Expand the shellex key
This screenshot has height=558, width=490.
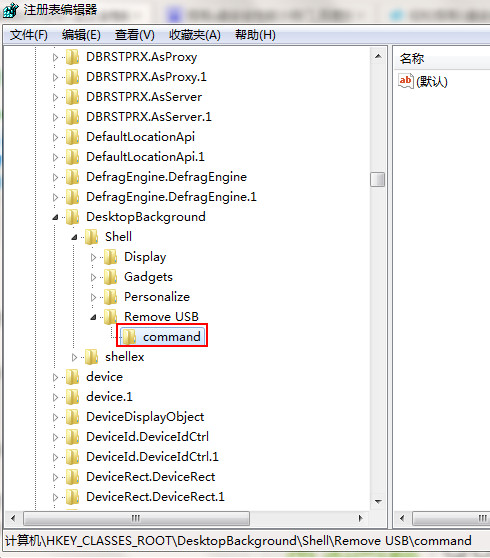[x=74, y=357]
